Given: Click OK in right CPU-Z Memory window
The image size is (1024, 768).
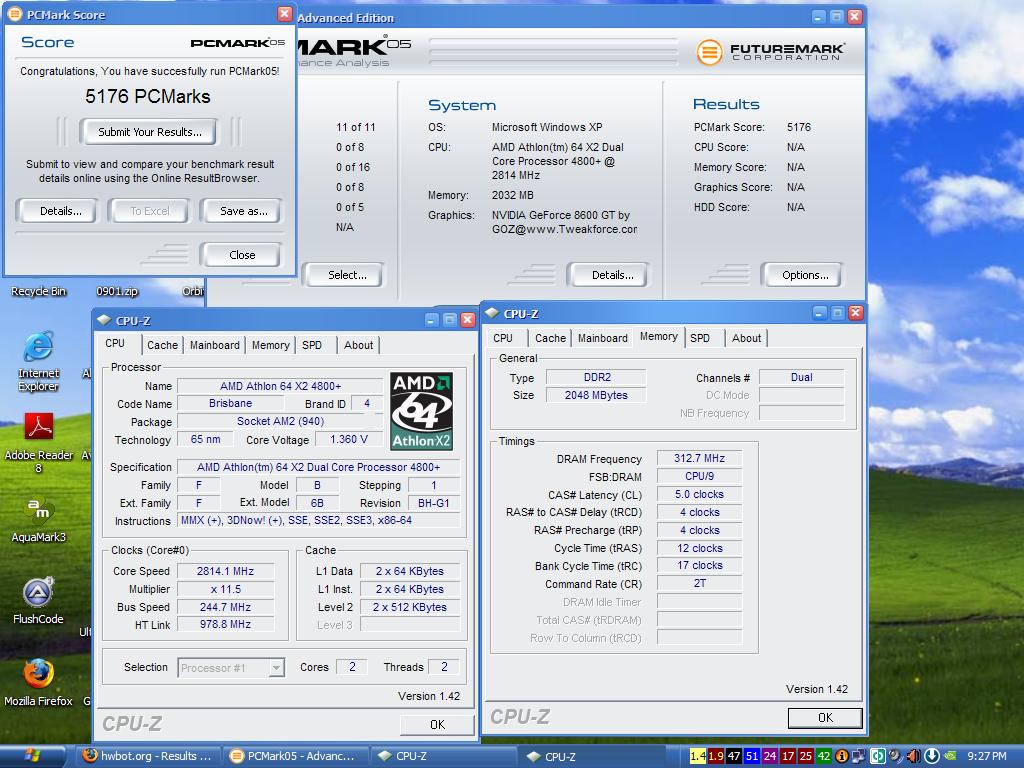Looking at the screenshot, I should 825,718.
